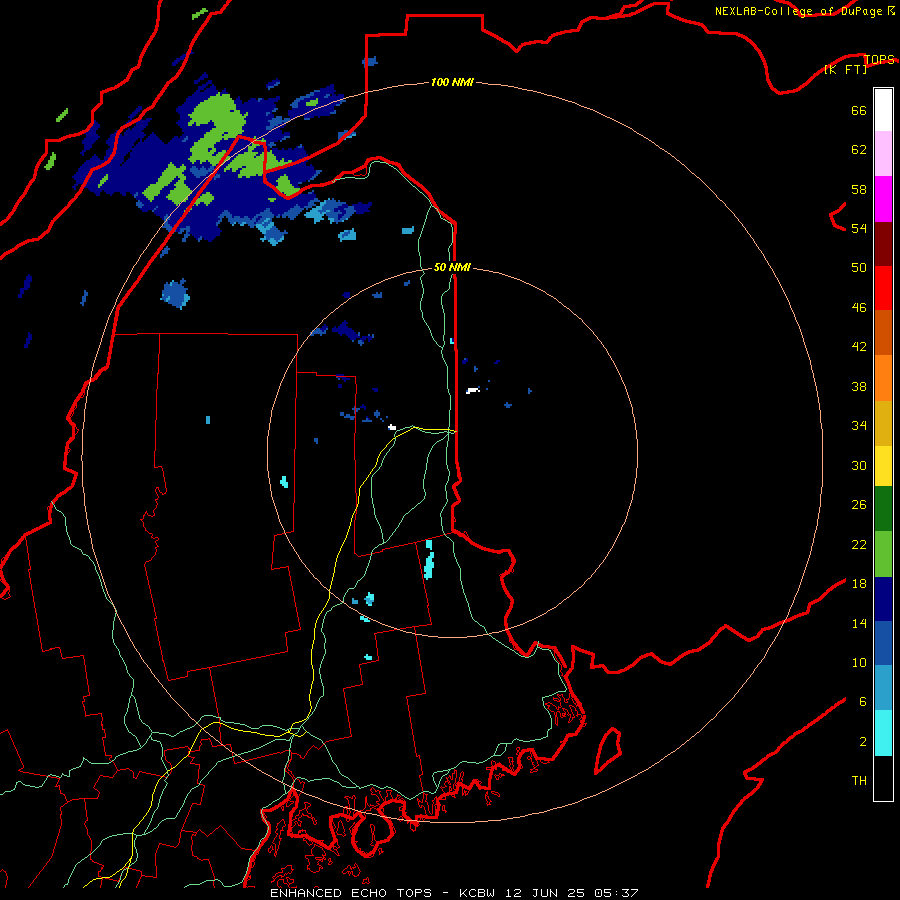Image resolution: width=900 pixels, height=900 pixels.
Task: Click the tall cyan echo south of center
Action: (429, 560)
